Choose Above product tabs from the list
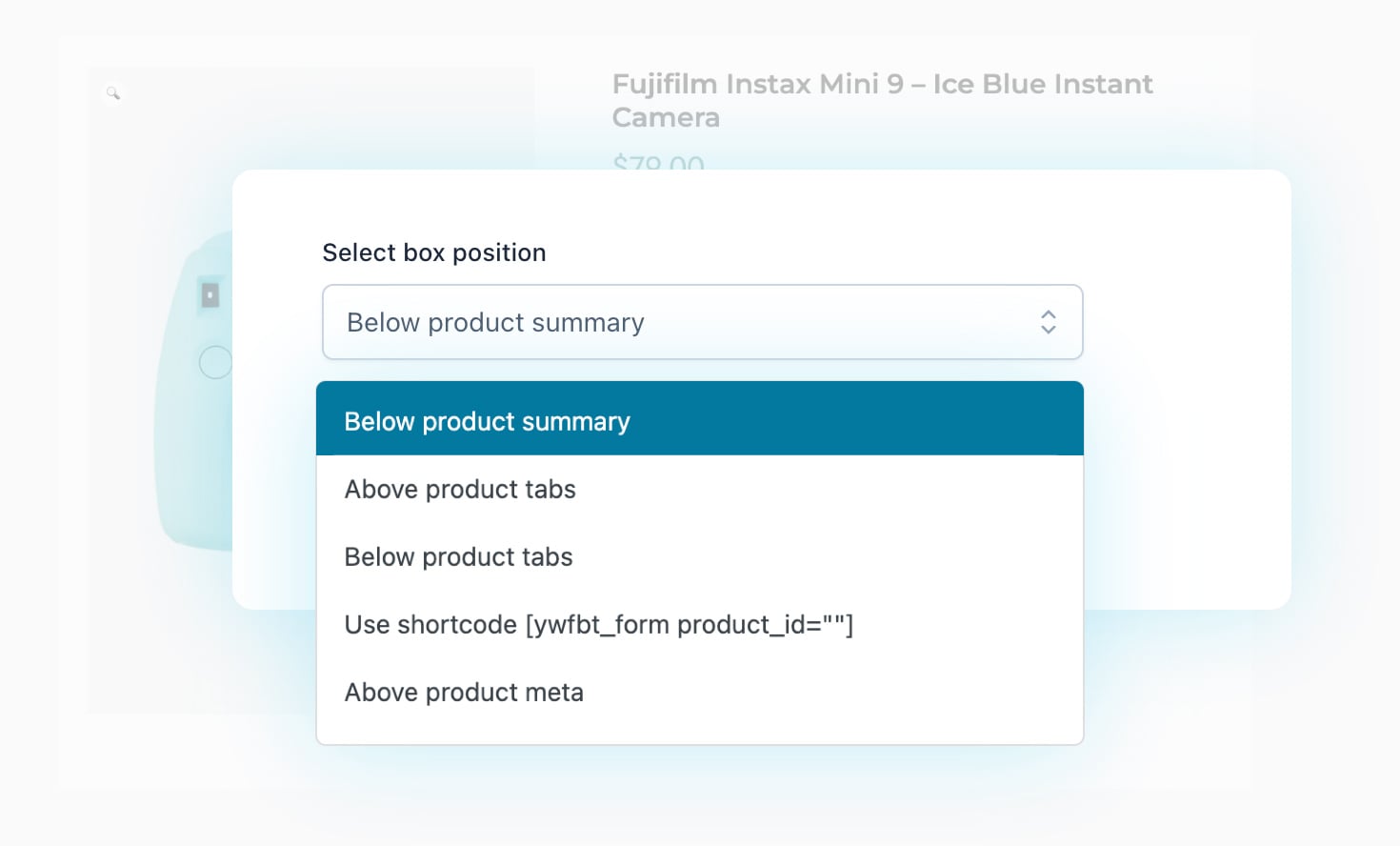 460,489
